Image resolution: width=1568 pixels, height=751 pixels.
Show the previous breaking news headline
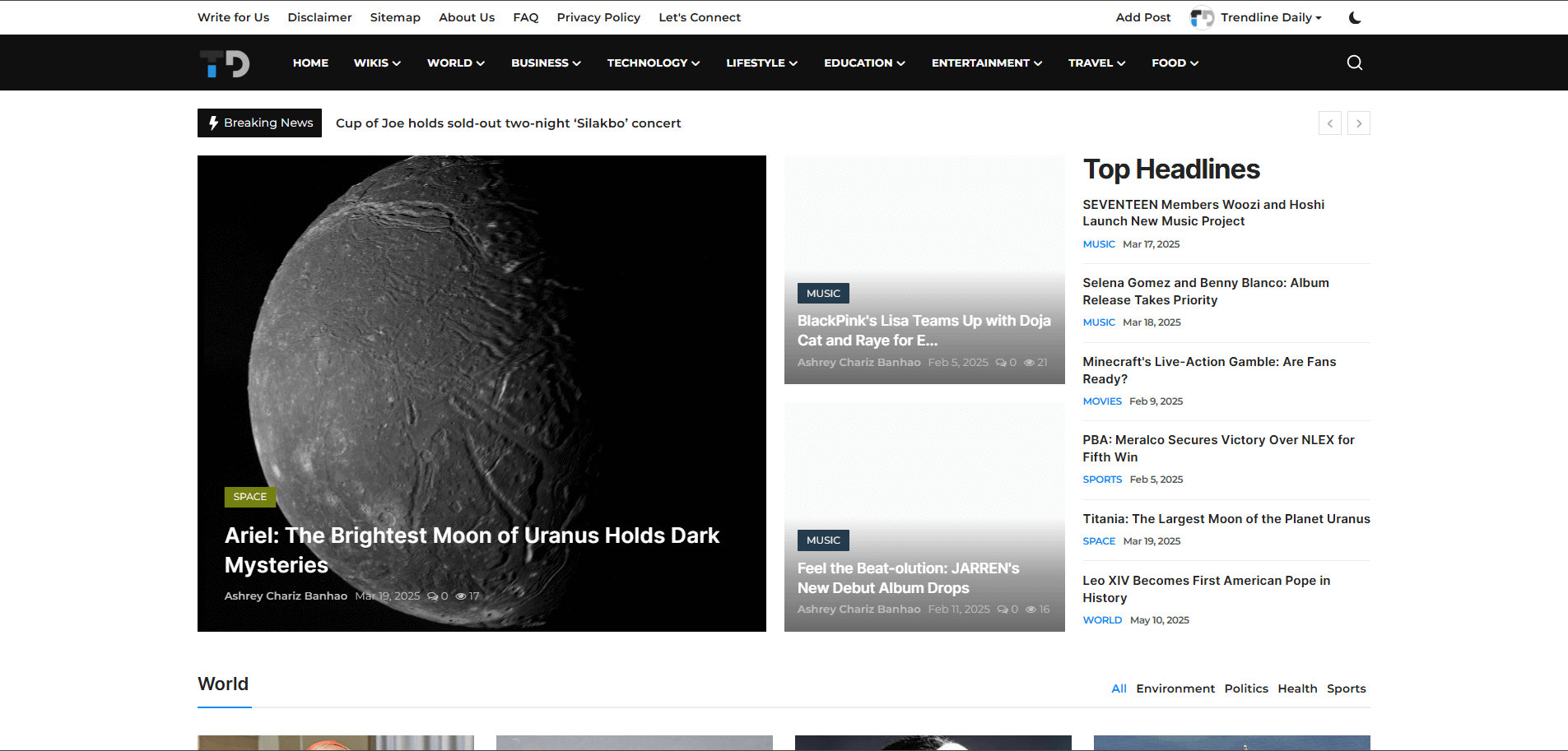coord(1330,123)
